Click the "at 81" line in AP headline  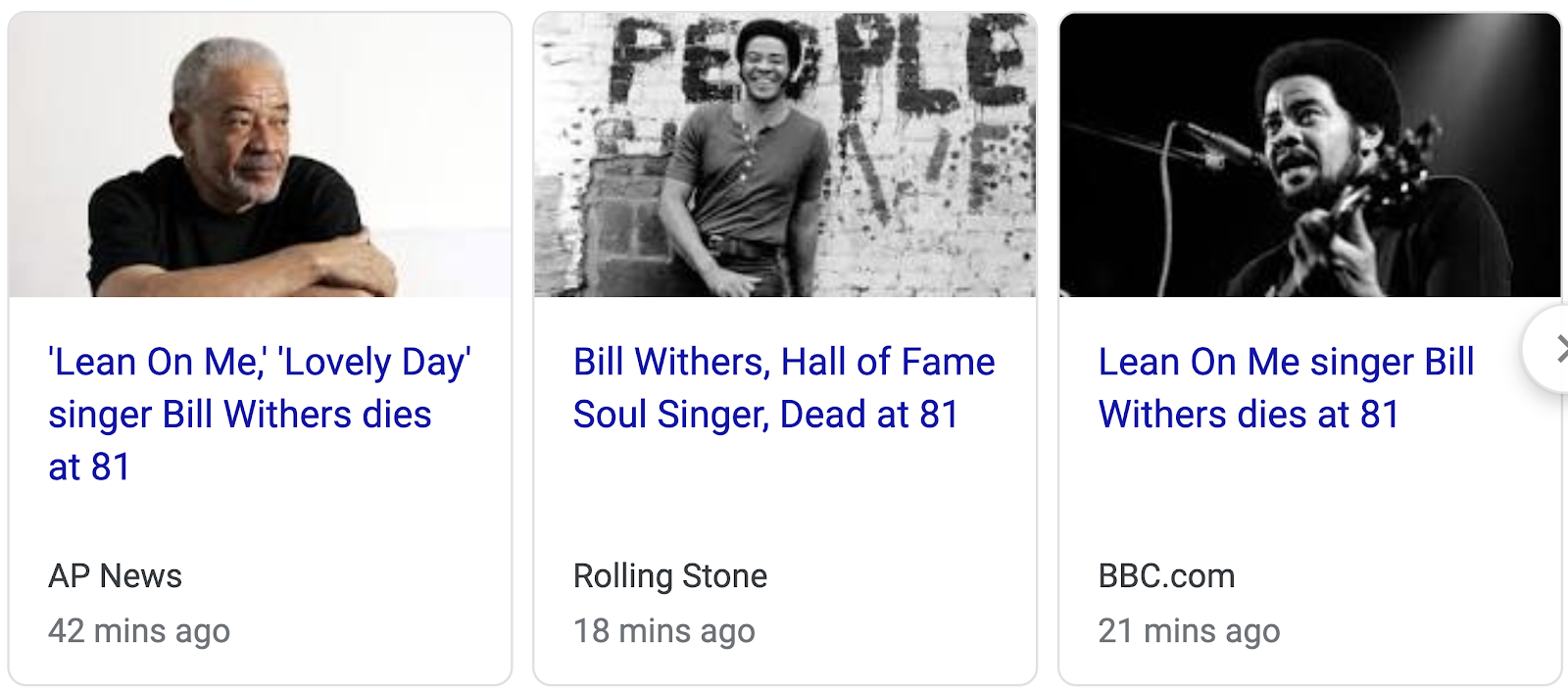point(89,468)
